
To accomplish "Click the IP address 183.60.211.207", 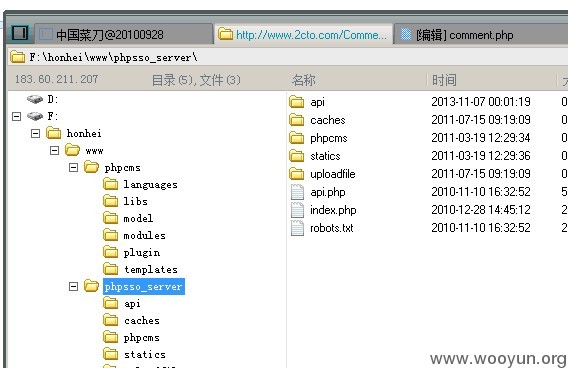I will [x=57, y=79].
